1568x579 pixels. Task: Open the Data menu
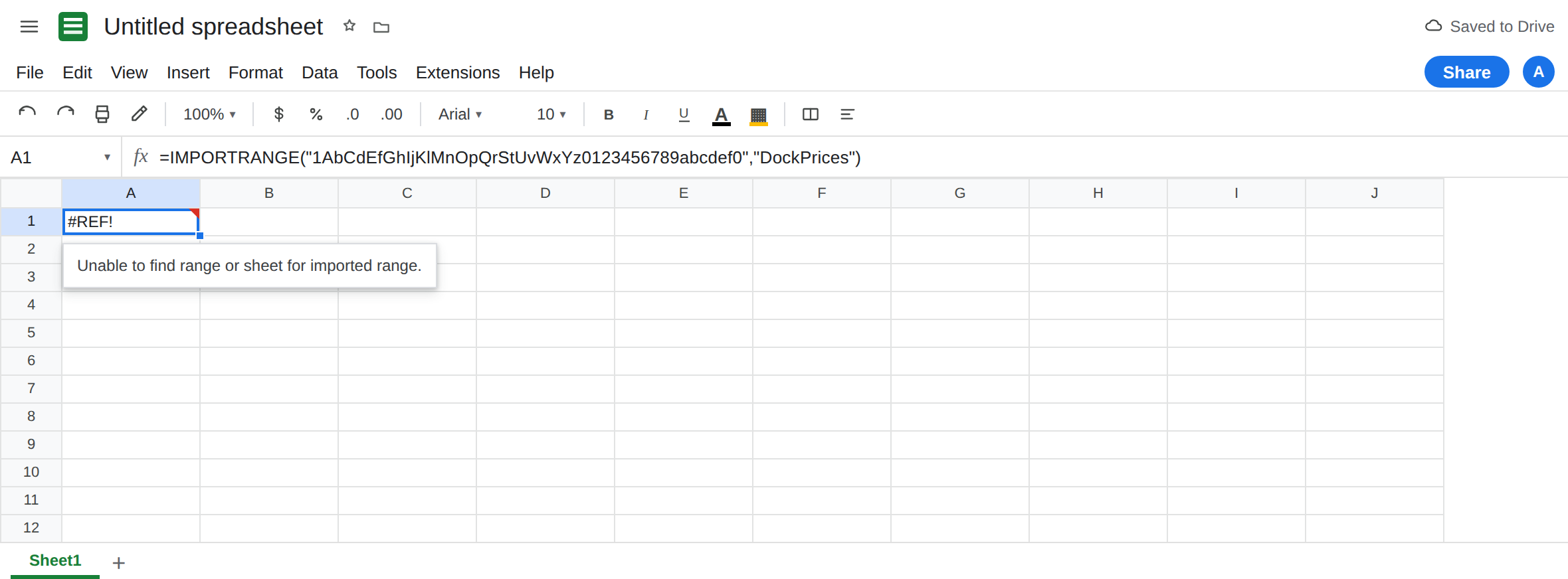click(320, 72)
